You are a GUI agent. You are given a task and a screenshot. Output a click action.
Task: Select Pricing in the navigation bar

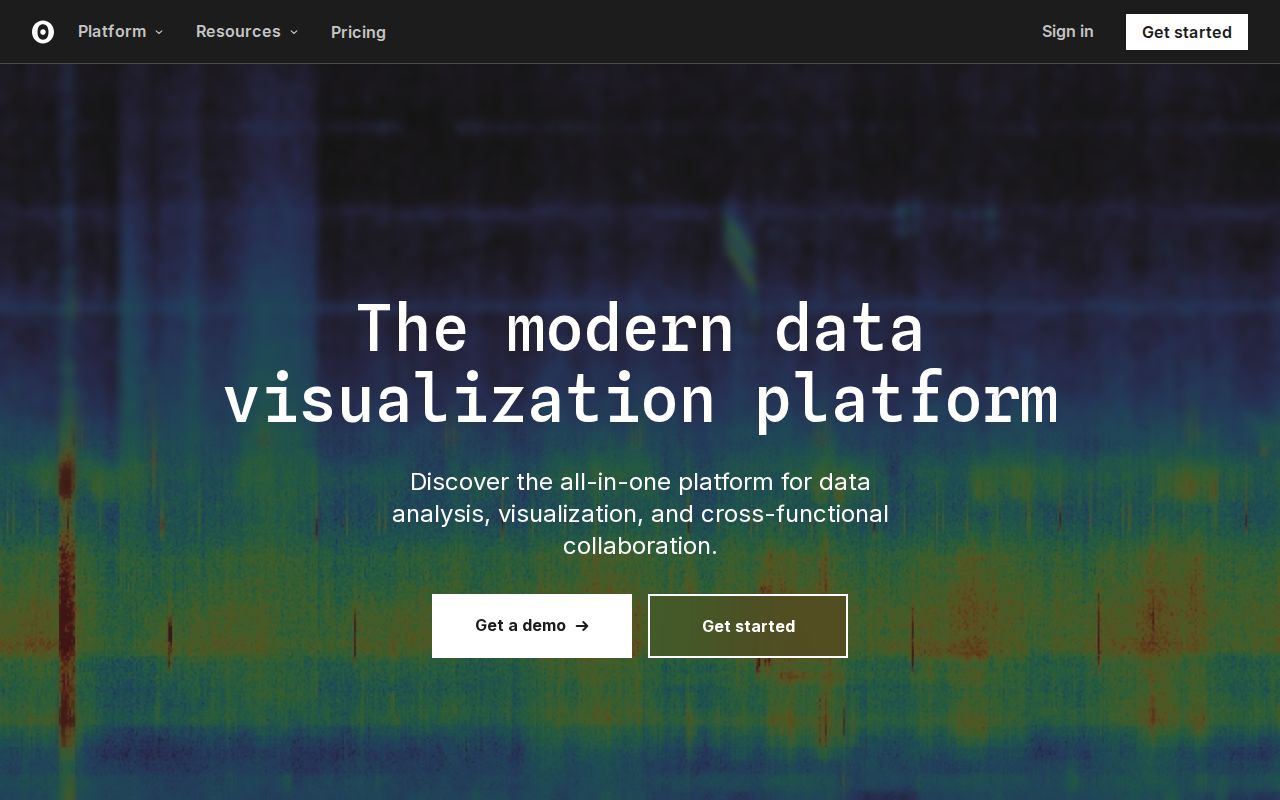tap(358, 32)
